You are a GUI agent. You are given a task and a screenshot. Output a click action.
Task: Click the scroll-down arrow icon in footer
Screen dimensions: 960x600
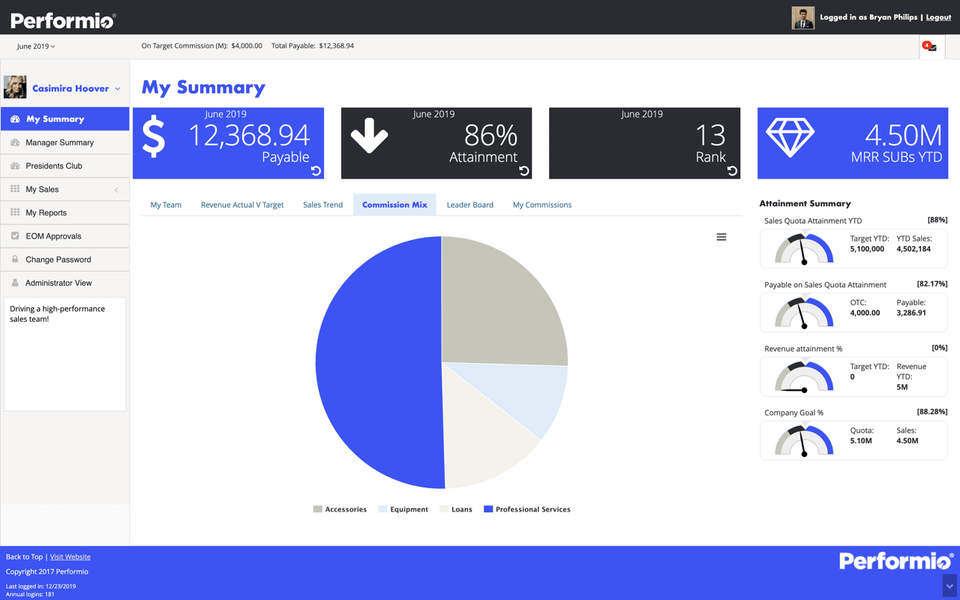click(949, 584)
